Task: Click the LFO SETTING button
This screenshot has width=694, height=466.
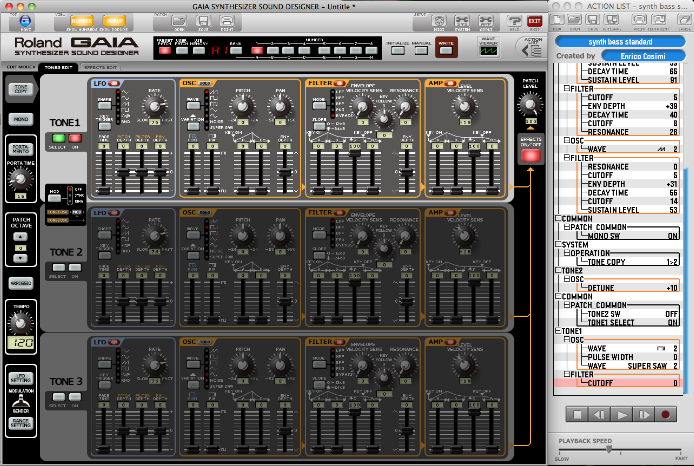Action: 20,378
